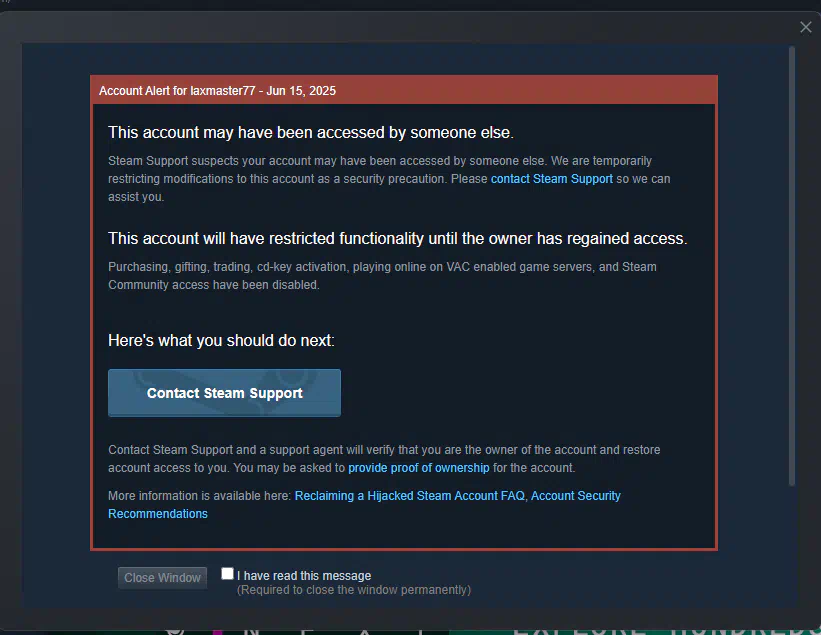Open Reclaiming a Hijacked Steam Account FAQ
Viewport: 821px width, 635px height.
[409, 496]
